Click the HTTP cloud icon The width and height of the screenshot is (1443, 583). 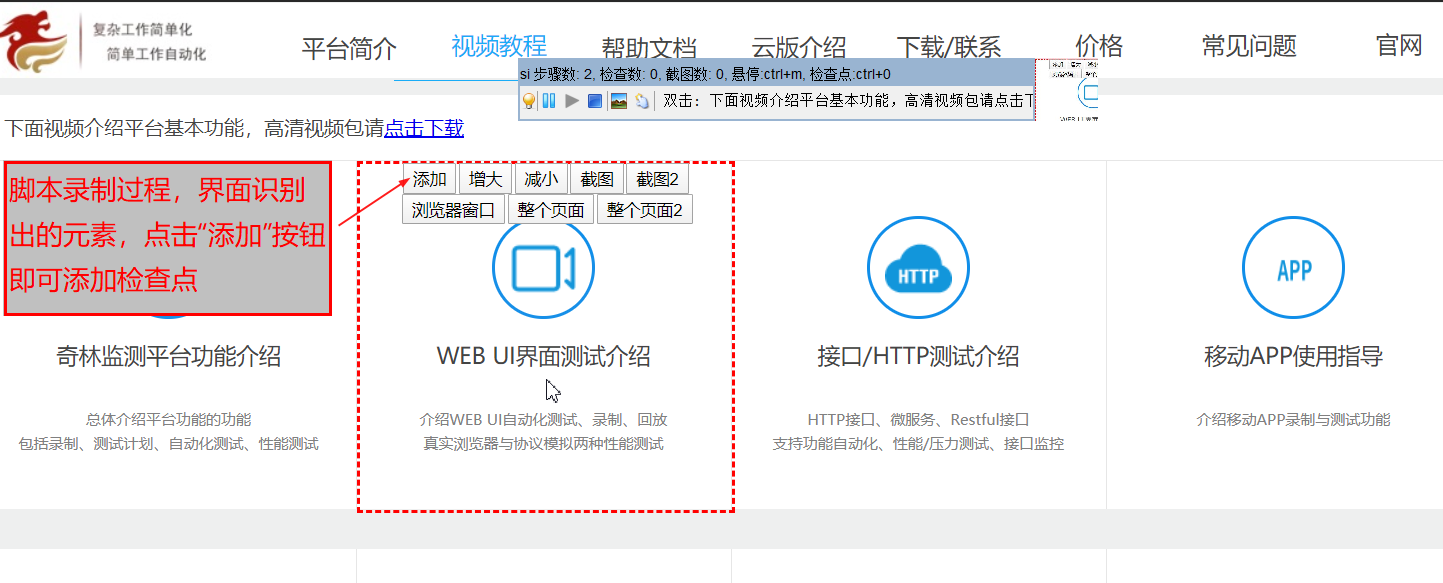[918, 268]
